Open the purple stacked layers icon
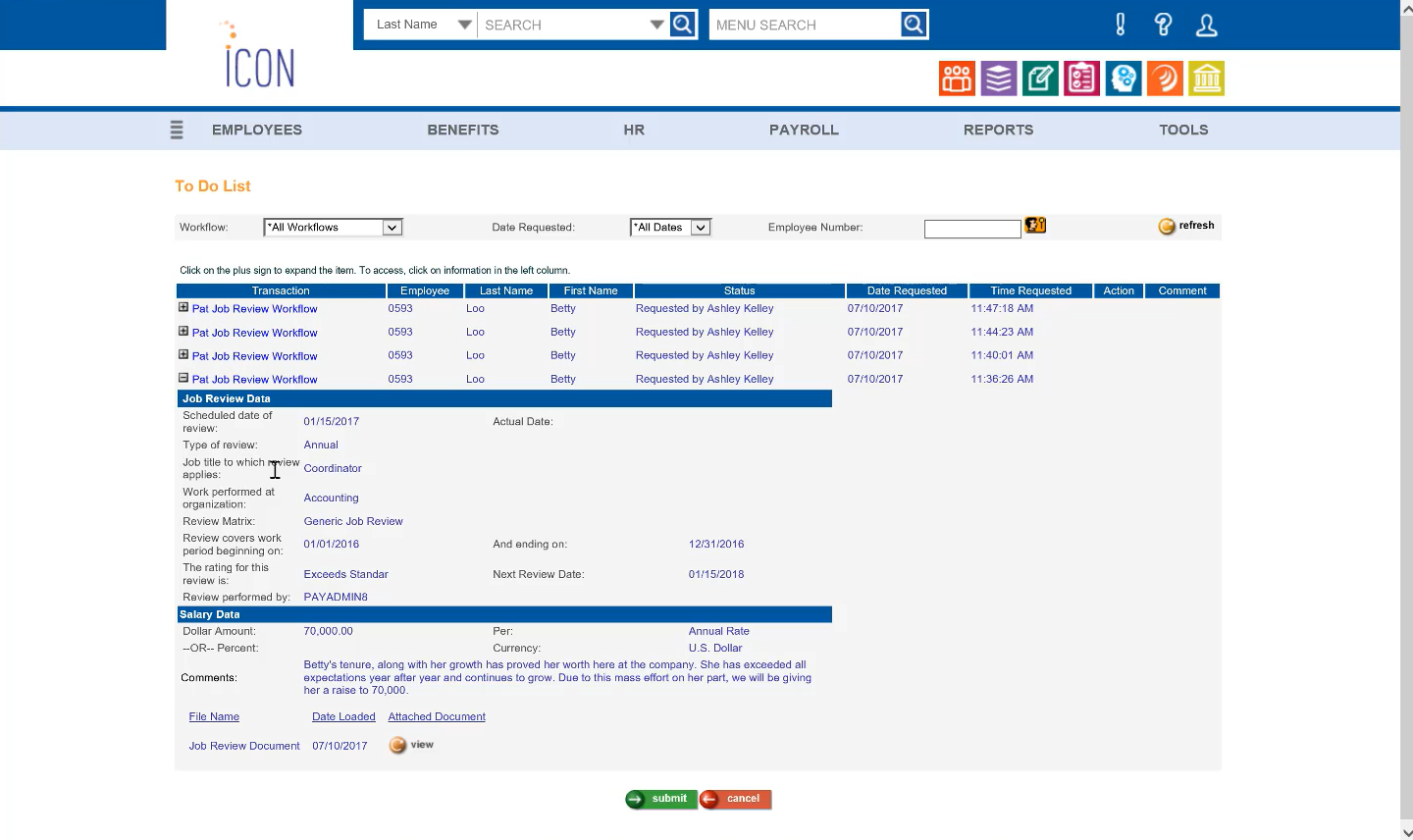Image resolution: width=1413 pixels, height=840 pixels. coord(999,79)
